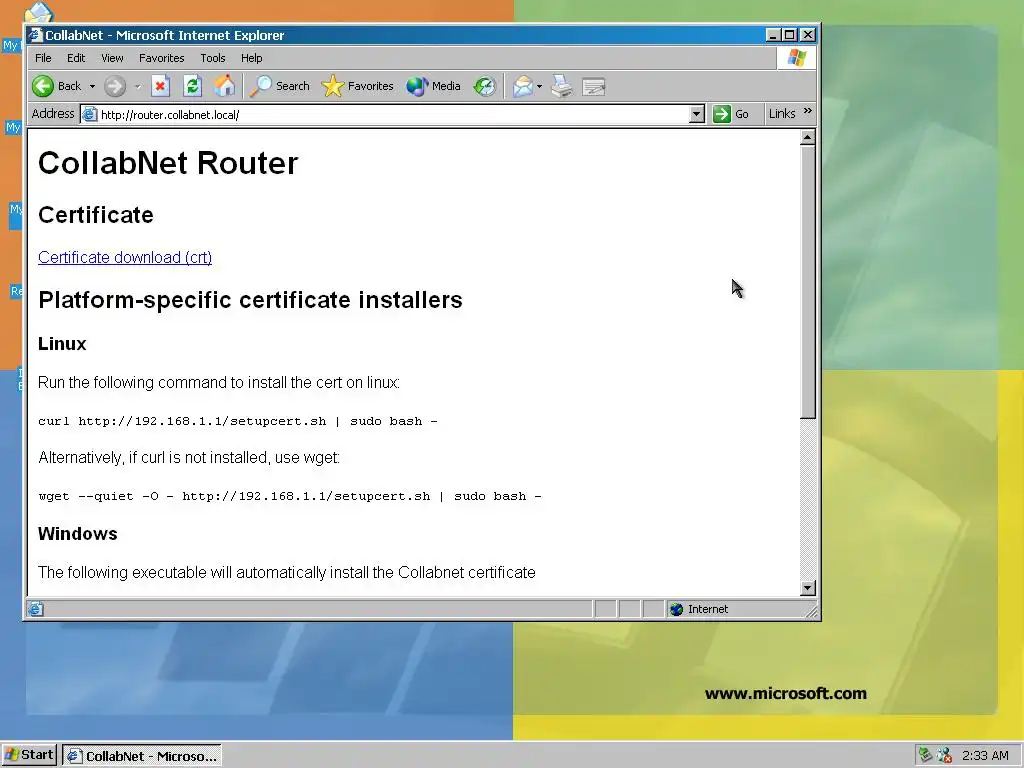1024x768 pixels.
Task: Open the History icon
Action: 485,86
